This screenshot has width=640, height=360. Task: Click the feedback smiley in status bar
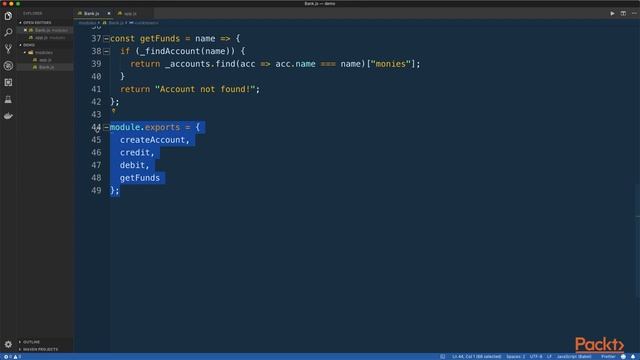(623, 357)
